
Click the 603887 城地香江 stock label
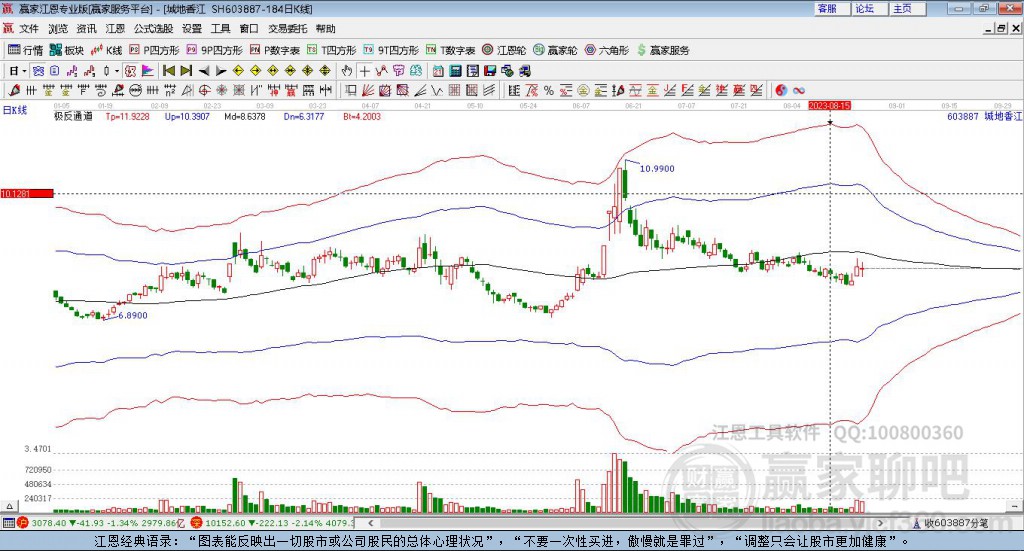[x=984, y=116]
